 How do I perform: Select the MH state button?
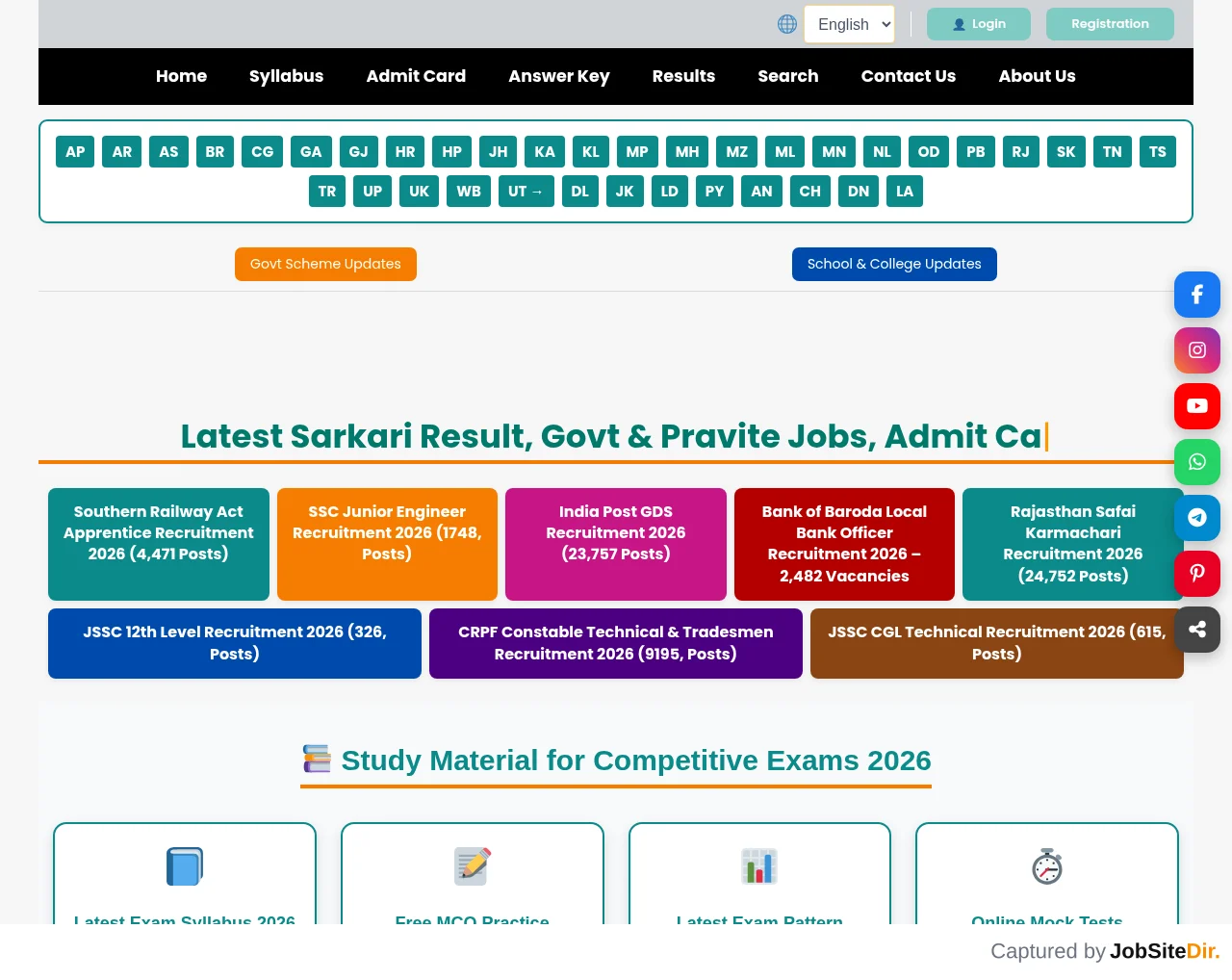(x=687, y=151)
